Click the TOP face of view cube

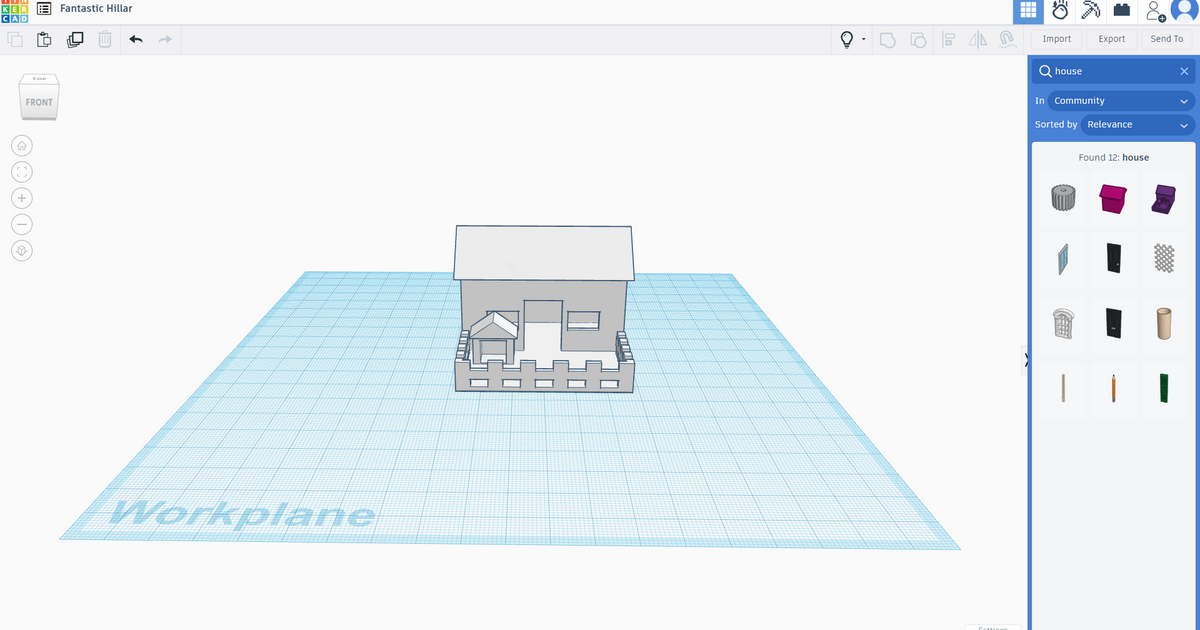[x=39, y=79]
